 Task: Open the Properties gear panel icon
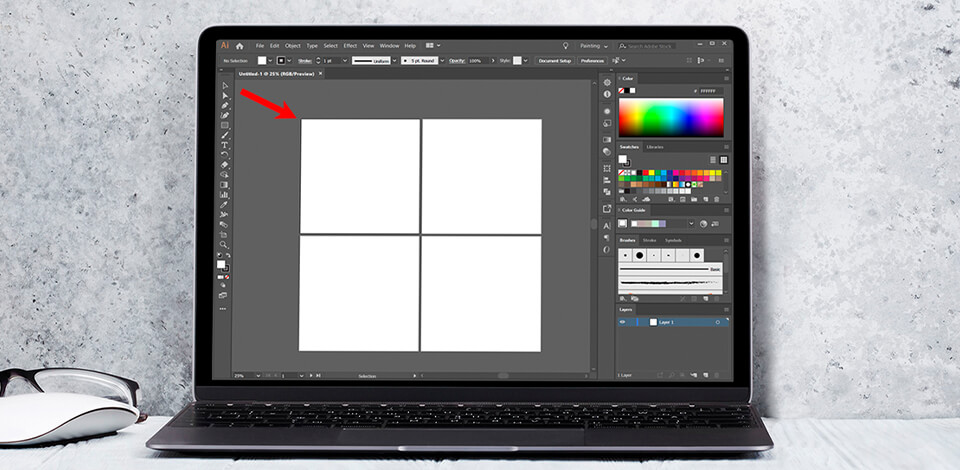click(607, 83)
